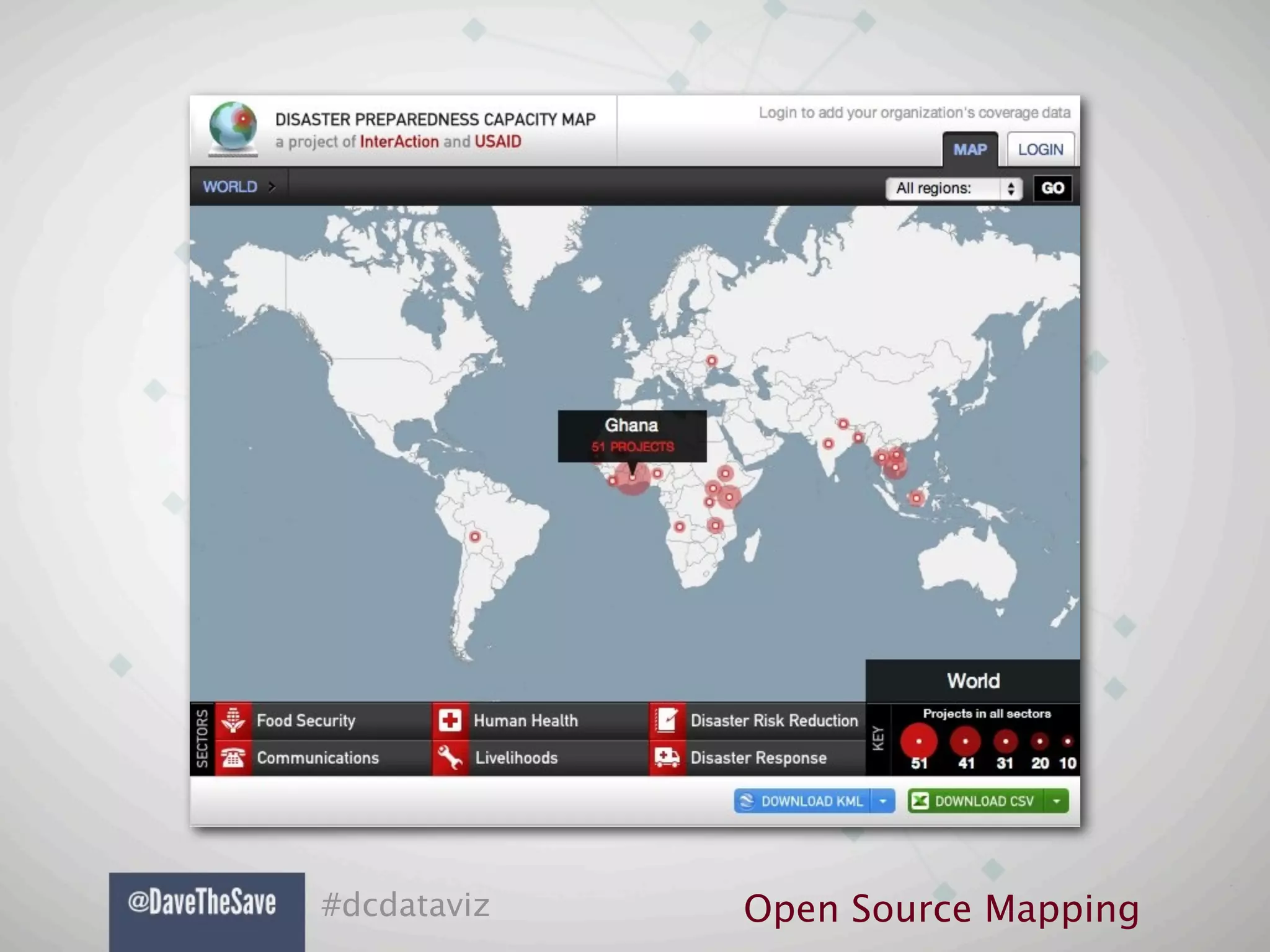
Task: Click the Ghana project marker on map
Action: point(633,477)
